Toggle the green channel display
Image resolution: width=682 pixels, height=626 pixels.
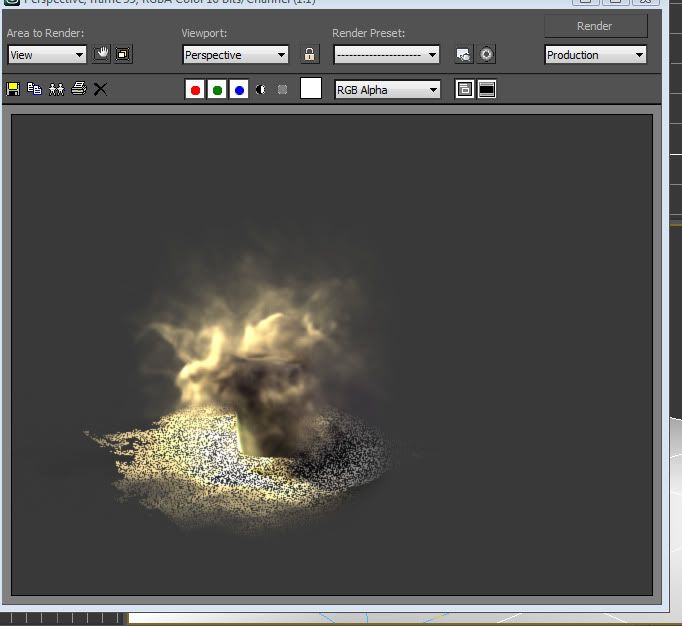[x=217, y=90]
